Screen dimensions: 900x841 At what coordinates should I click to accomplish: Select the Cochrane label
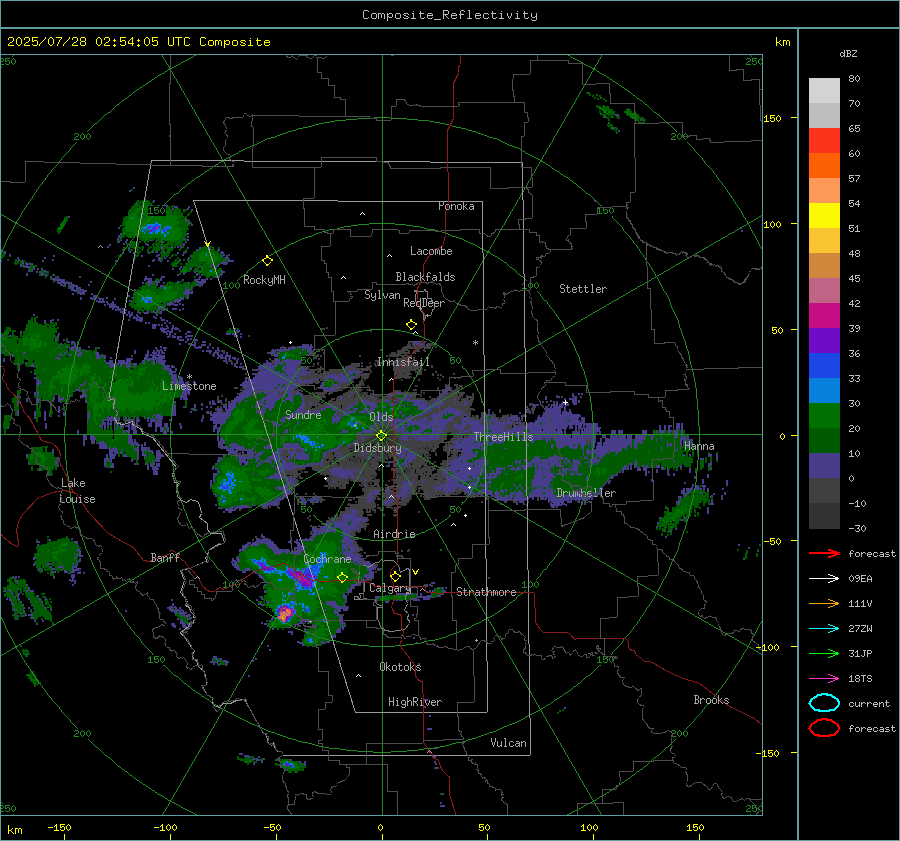point(327,559)
